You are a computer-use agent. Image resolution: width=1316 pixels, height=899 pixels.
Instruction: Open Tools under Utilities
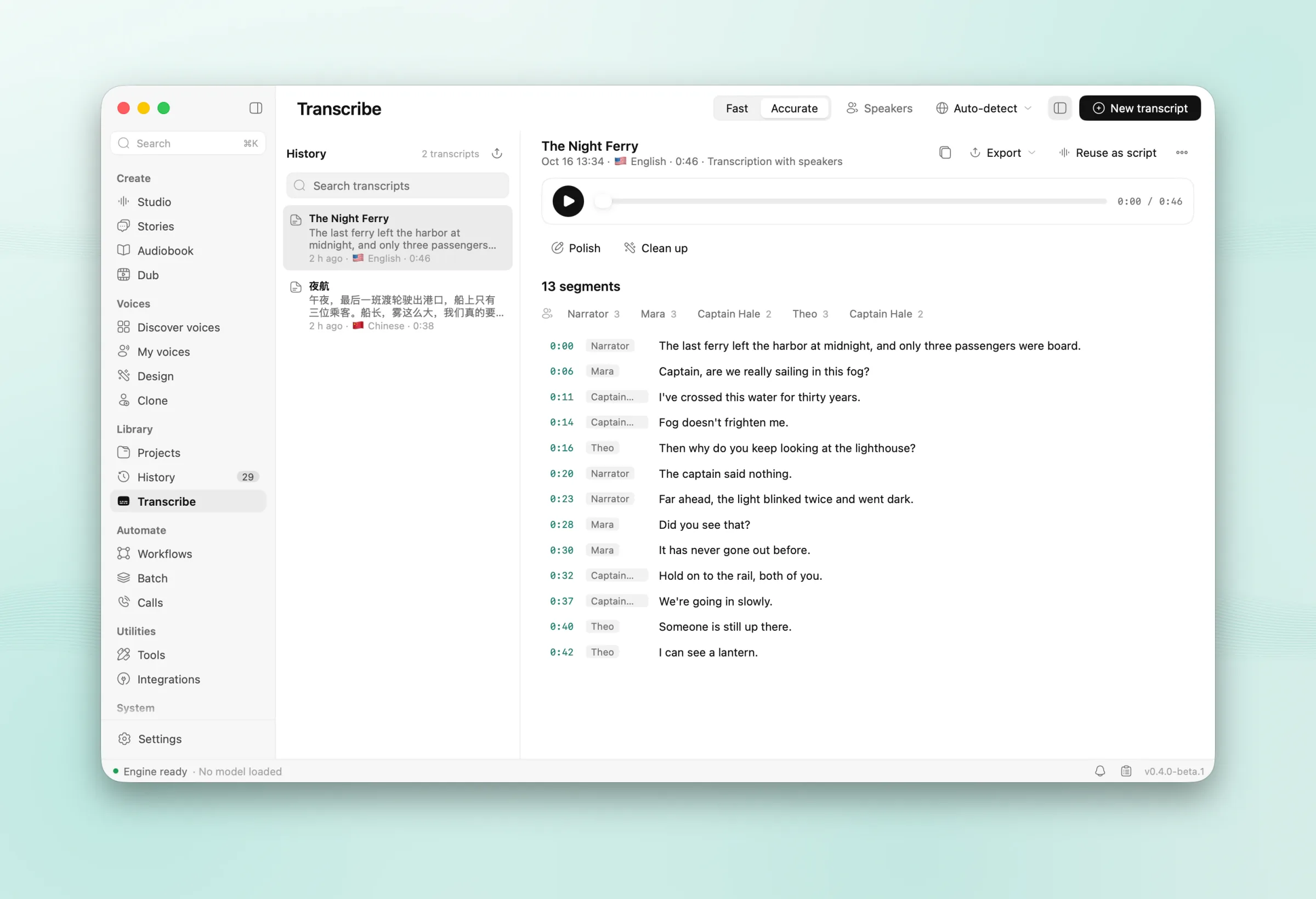[188, 655]
